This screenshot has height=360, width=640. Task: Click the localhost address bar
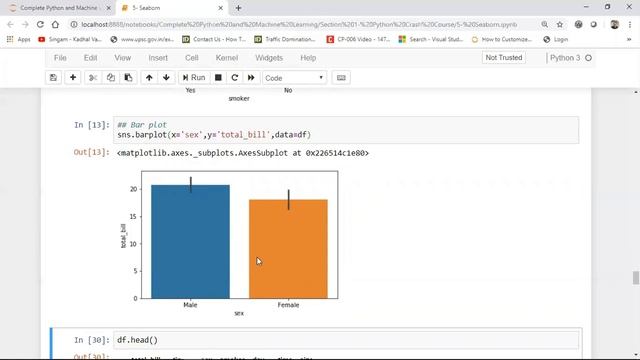coord(299,24)
